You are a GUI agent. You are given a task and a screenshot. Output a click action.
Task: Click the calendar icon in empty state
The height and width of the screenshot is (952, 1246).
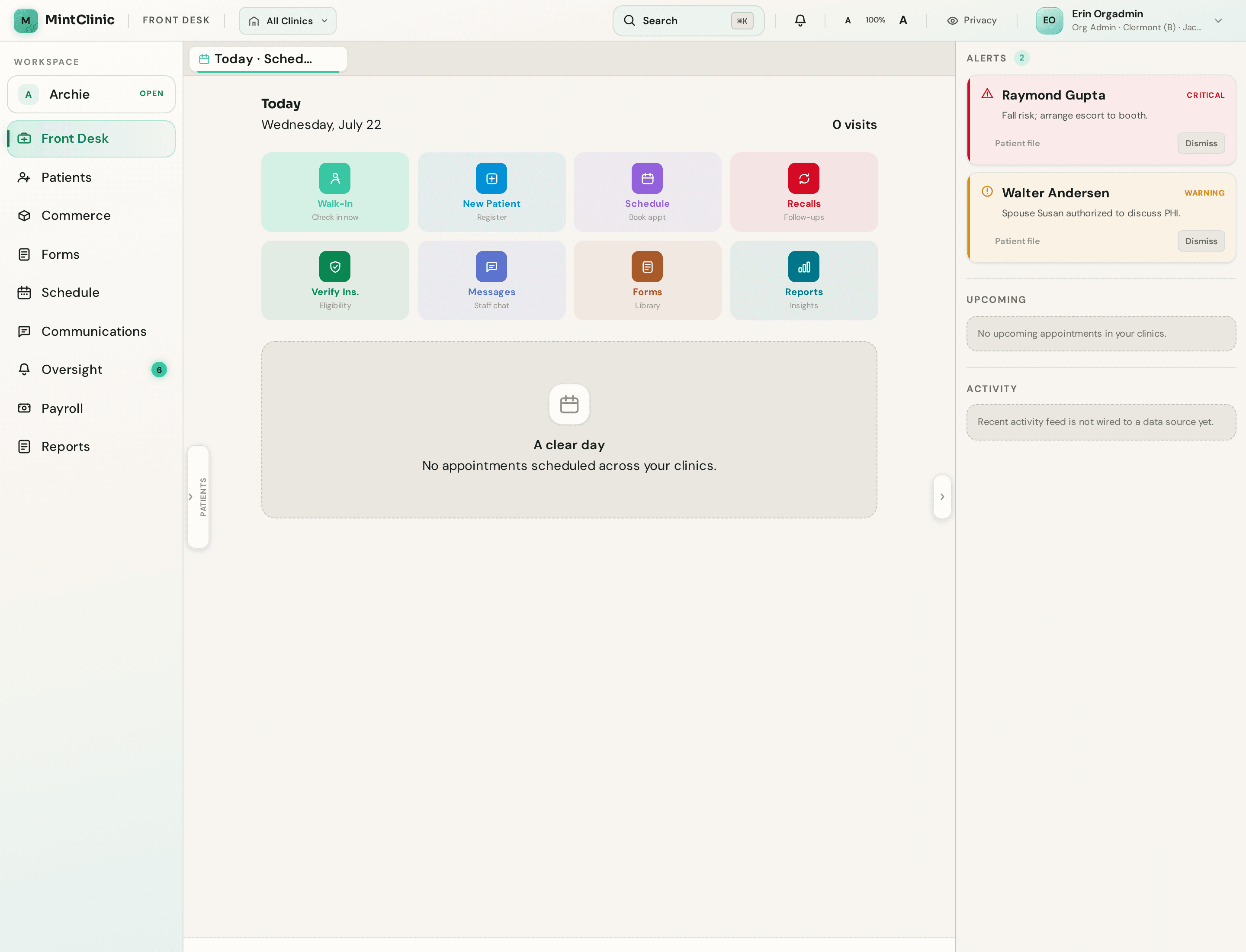click(569, 405)
